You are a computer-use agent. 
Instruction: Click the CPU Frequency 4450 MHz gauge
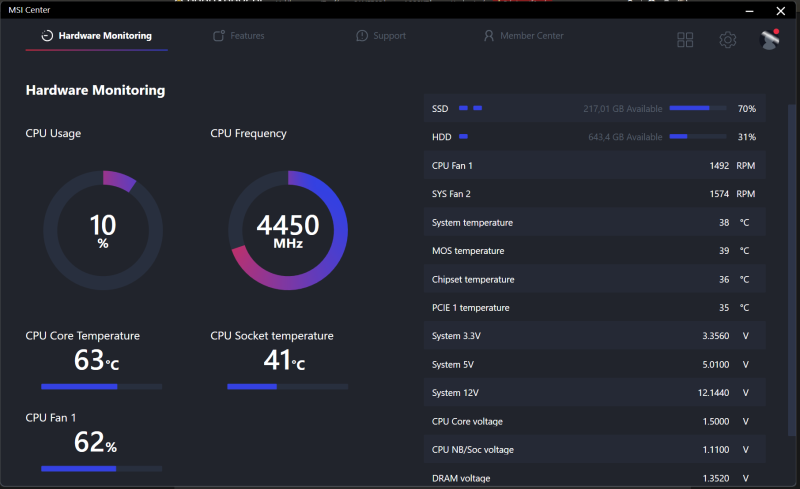[x=288, y=230]
